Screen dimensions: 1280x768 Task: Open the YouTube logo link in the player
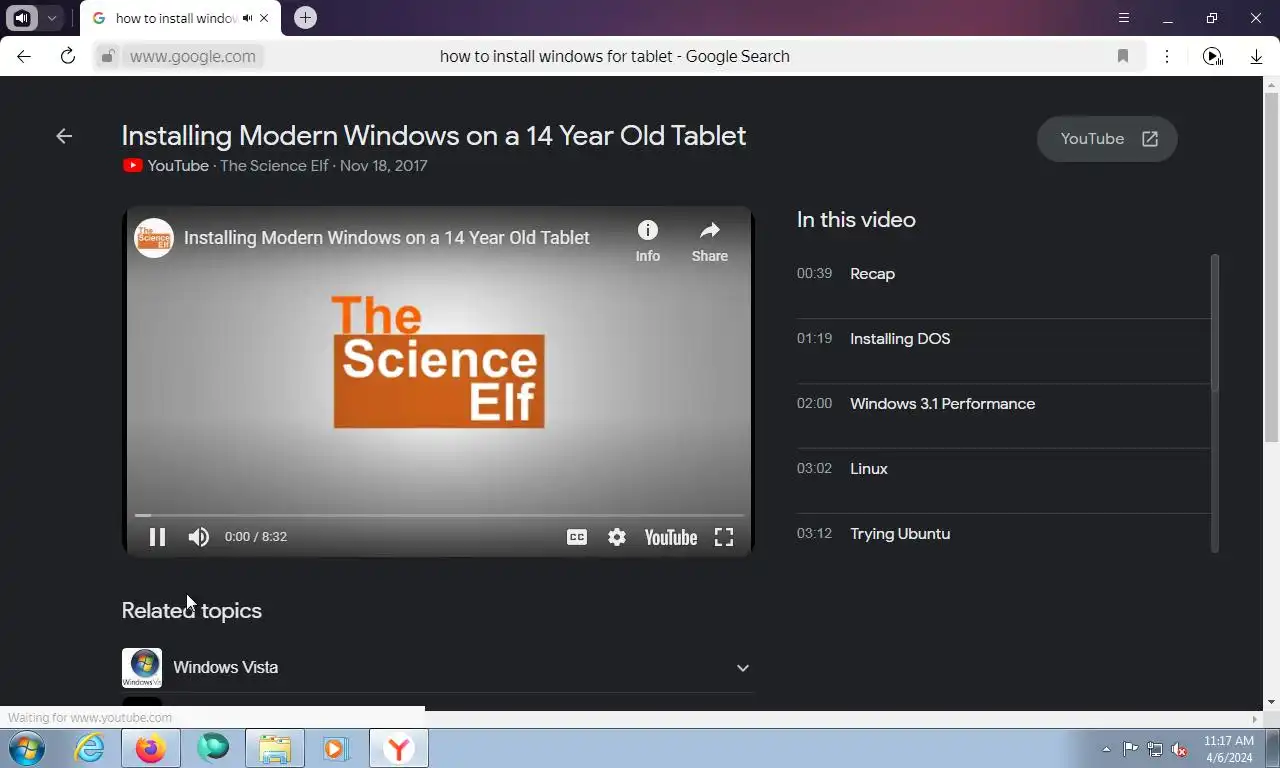pyautogui.click(x=671, y=537)
